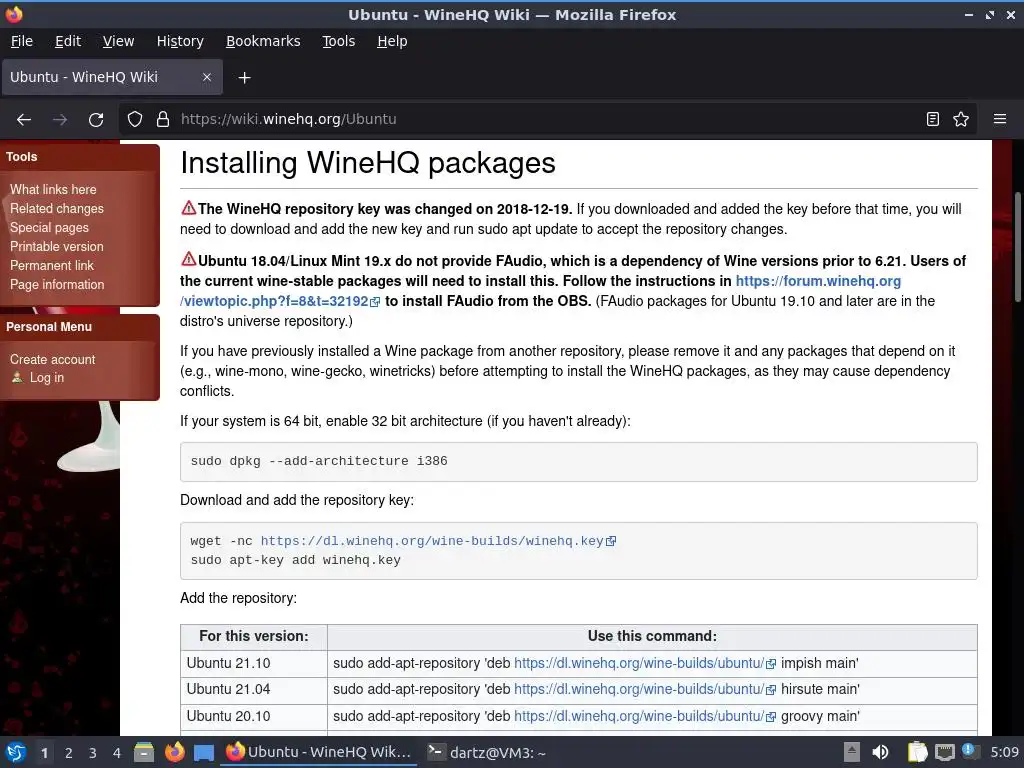Open the winehq.key download link

pos(432,541)
